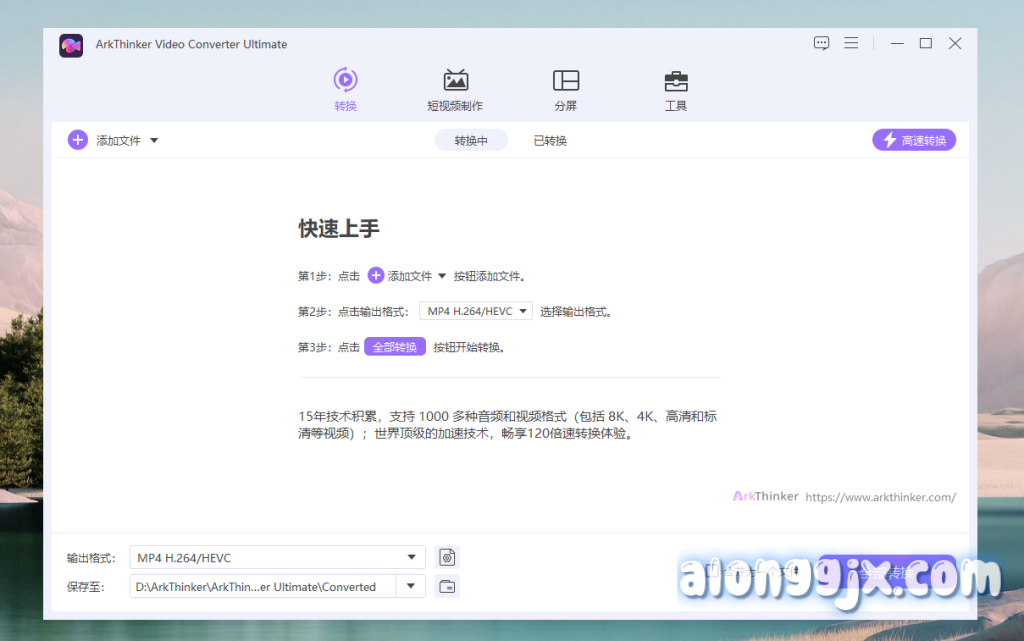Click the 全部转换 button in step 3
The width and height of the screenshot is (1024, 641).
pos(395,347)
